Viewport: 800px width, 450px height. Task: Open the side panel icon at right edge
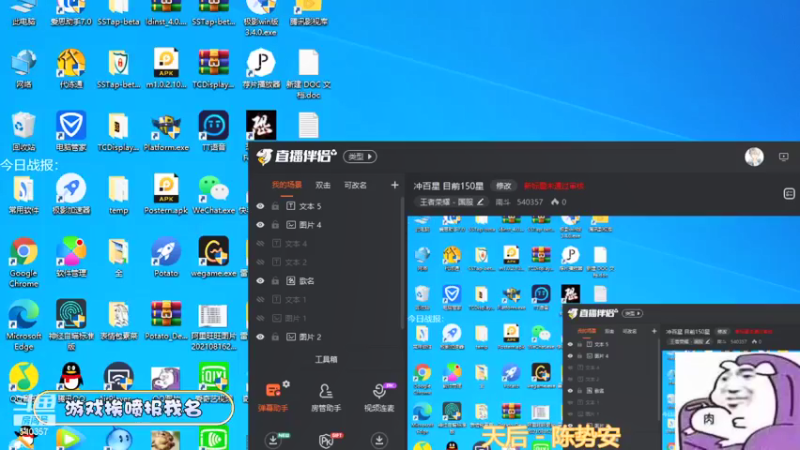point(789,193)
